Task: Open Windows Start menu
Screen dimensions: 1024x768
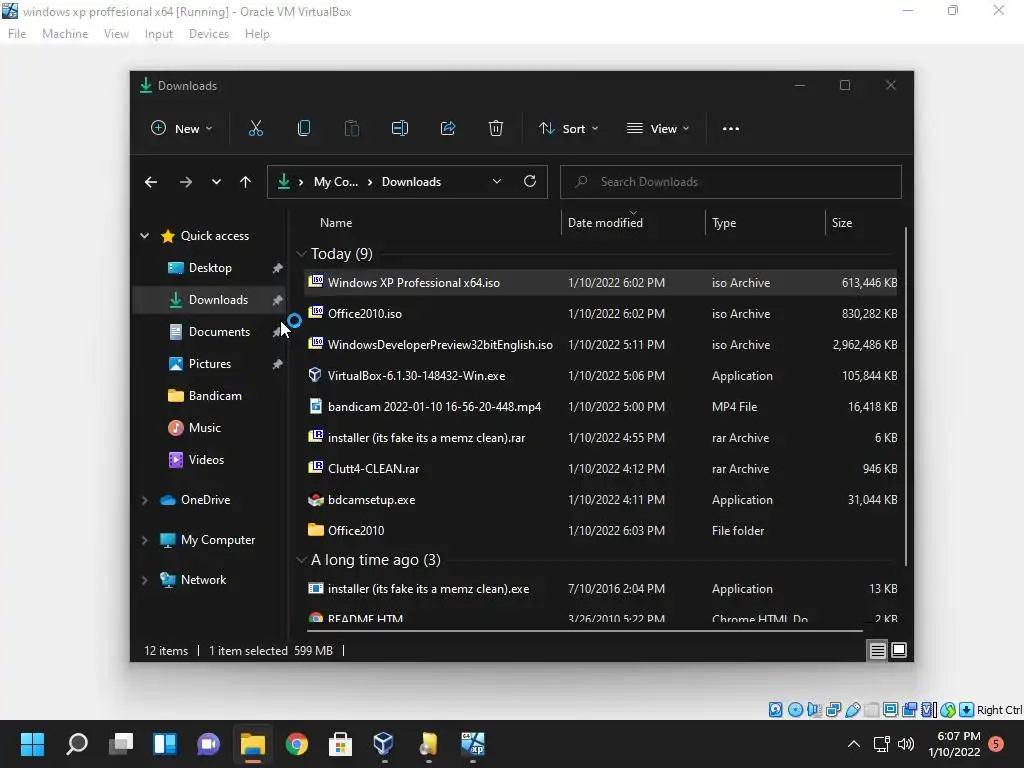Action: (x=32, y=744)
